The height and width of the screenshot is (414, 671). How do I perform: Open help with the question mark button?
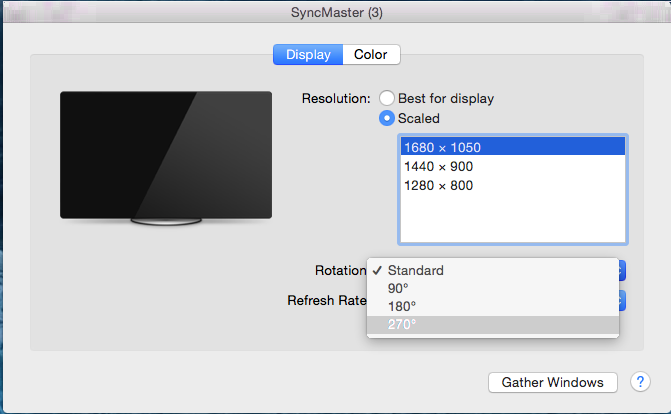(640, 381)
